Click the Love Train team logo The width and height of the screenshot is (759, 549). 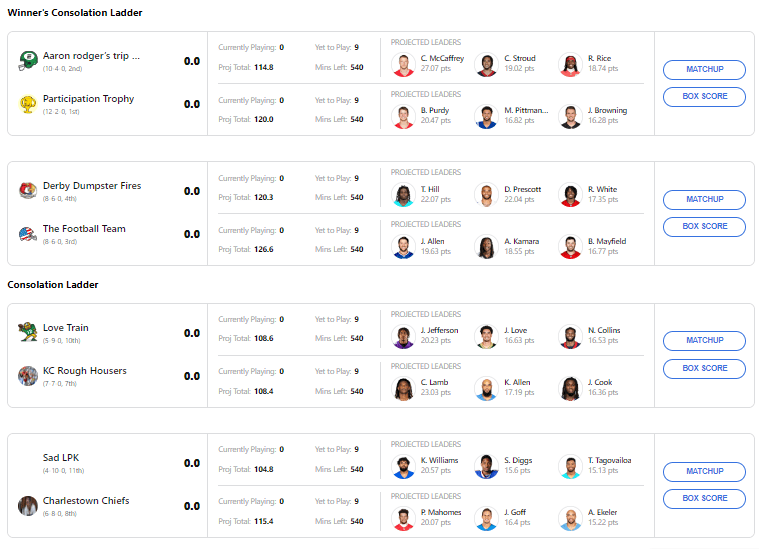pyautogui.click(x=28, y=333)
